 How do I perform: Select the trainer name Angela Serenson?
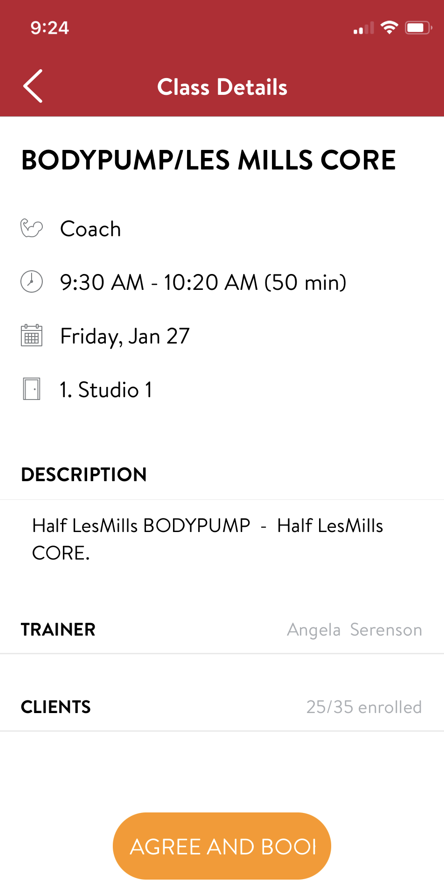[x=354, y=630]
